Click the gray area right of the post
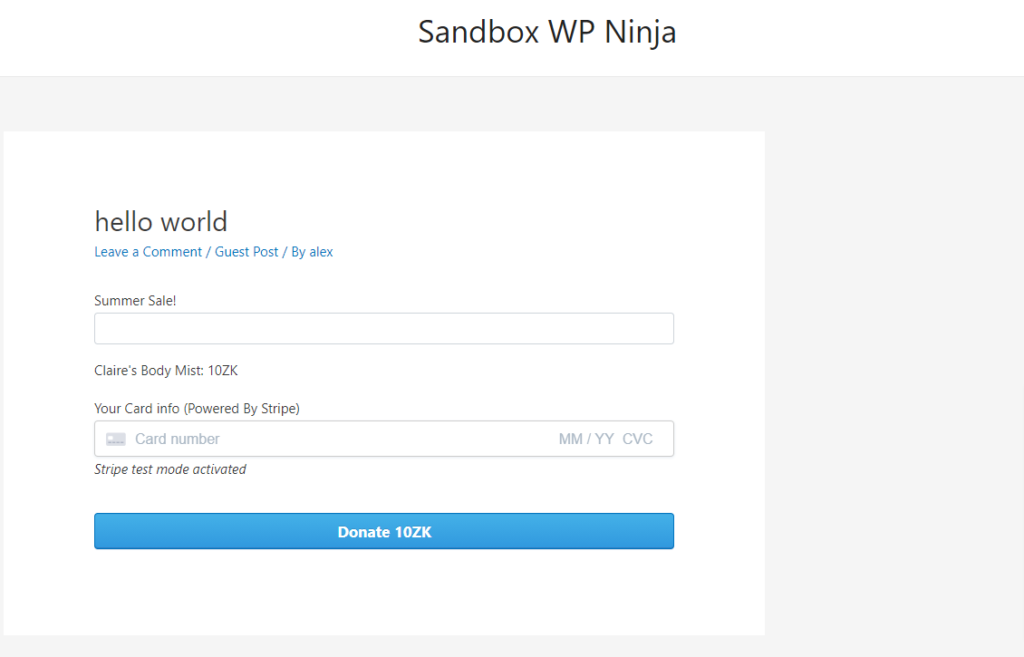The height and width of the screenshot is (657, 1024). point(890,380)
